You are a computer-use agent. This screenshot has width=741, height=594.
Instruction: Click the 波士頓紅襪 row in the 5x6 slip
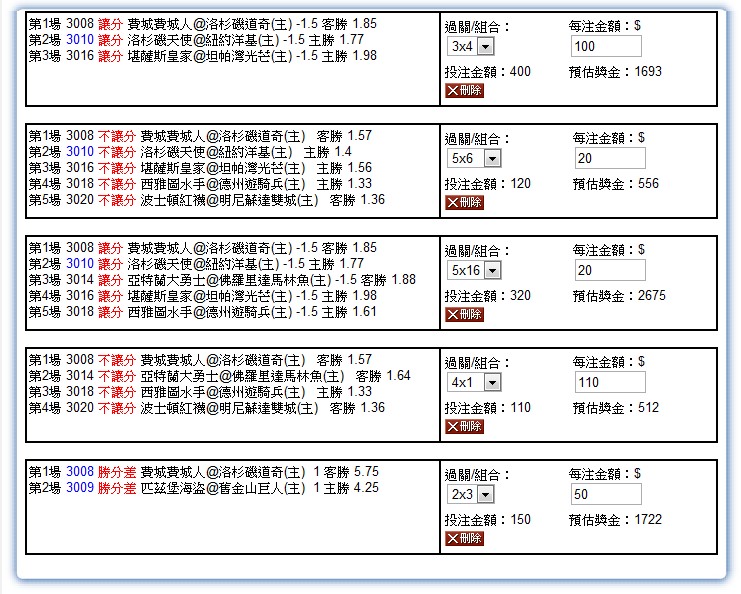[x=207, y=200]
